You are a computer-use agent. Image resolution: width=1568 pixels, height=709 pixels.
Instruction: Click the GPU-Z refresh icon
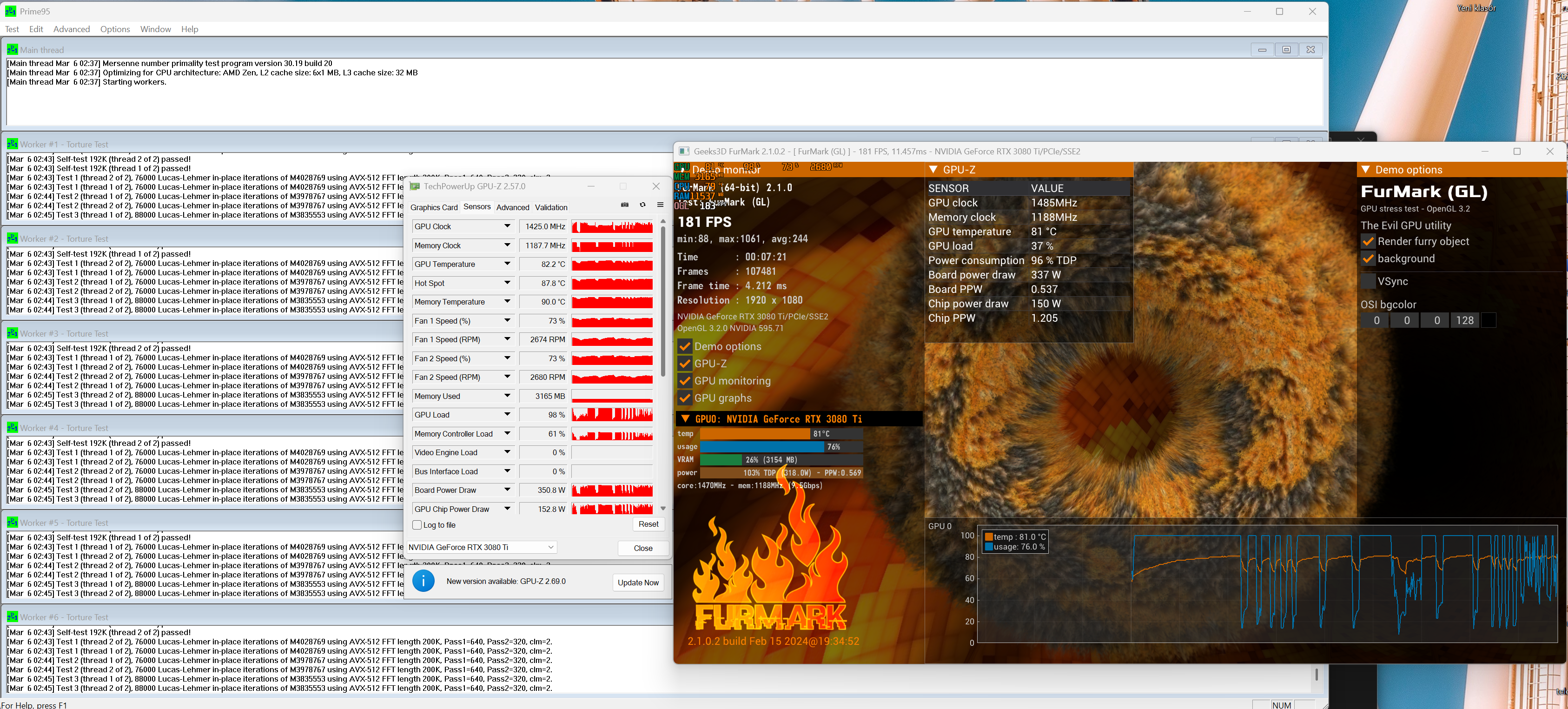tap(642, 205)
